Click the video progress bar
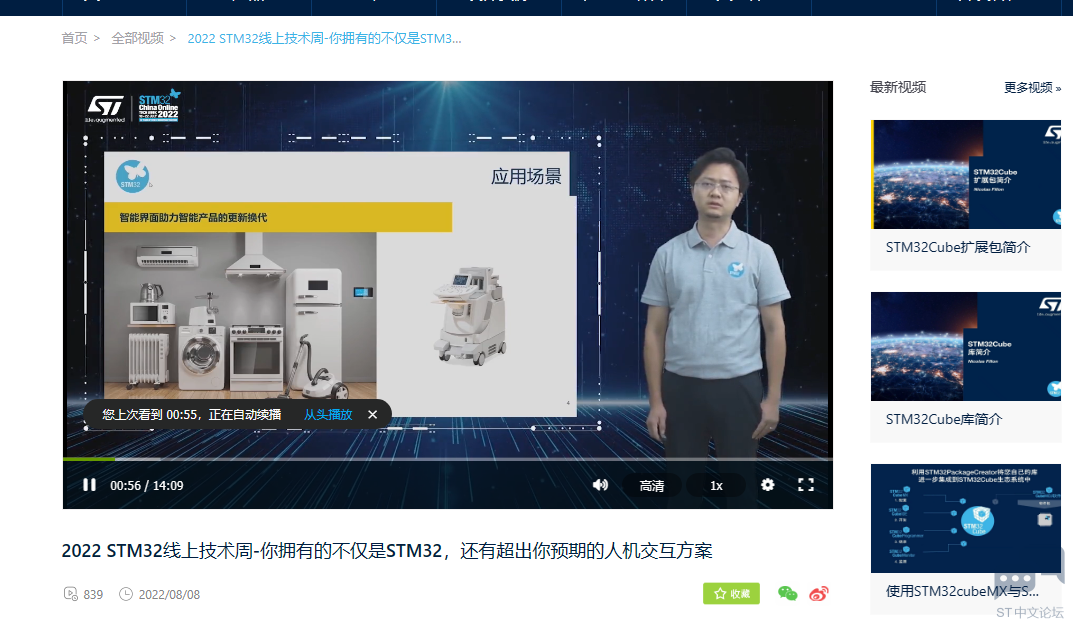The image size is (1073, 628). click(x=448, y=458)
